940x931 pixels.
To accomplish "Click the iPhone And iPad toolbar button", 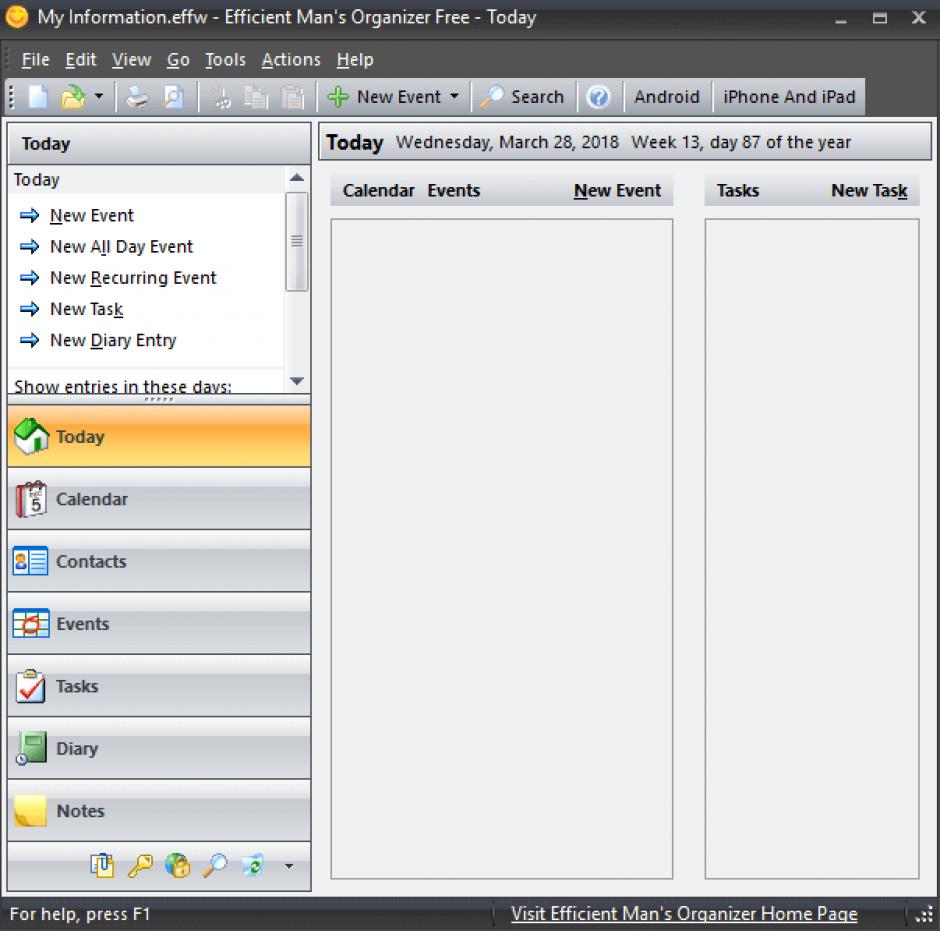I will (789, 97).
